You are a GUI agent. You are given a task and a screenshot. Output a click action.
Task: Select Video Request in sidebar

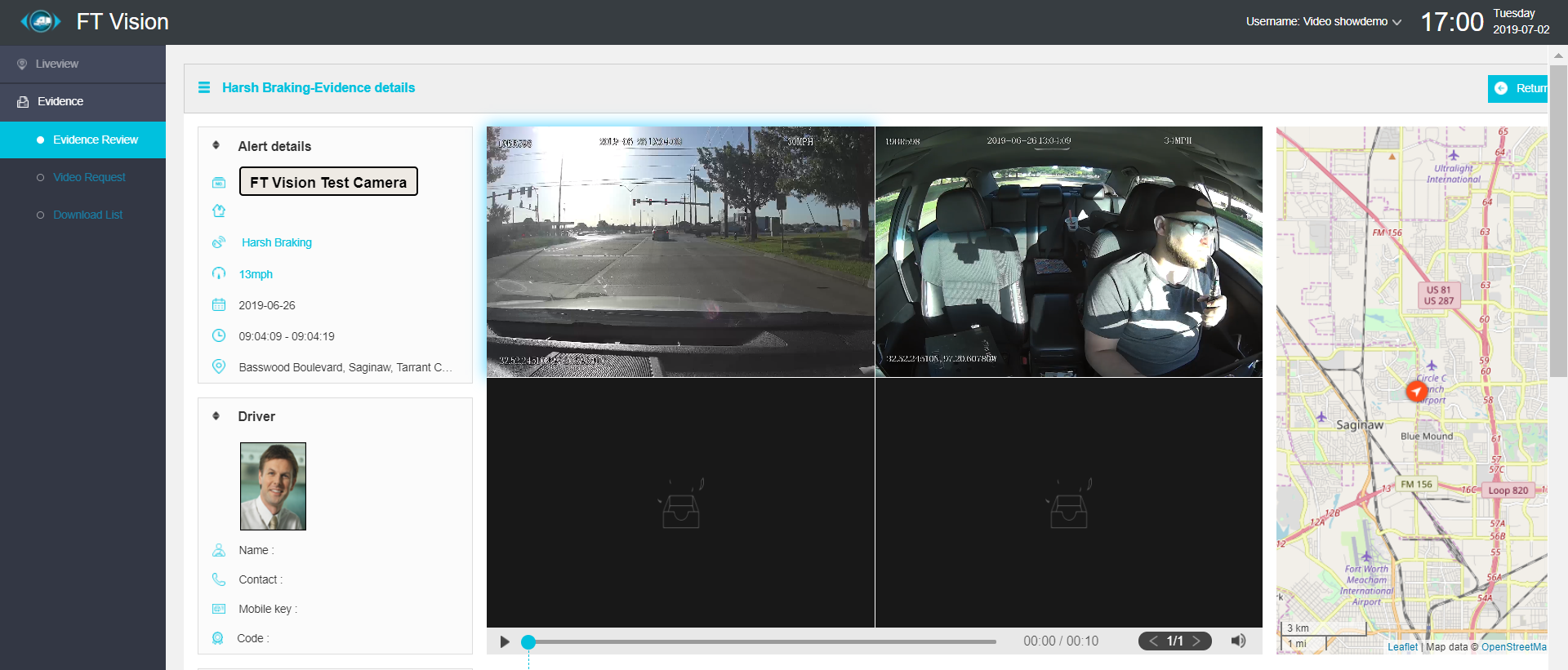[89, 177]
